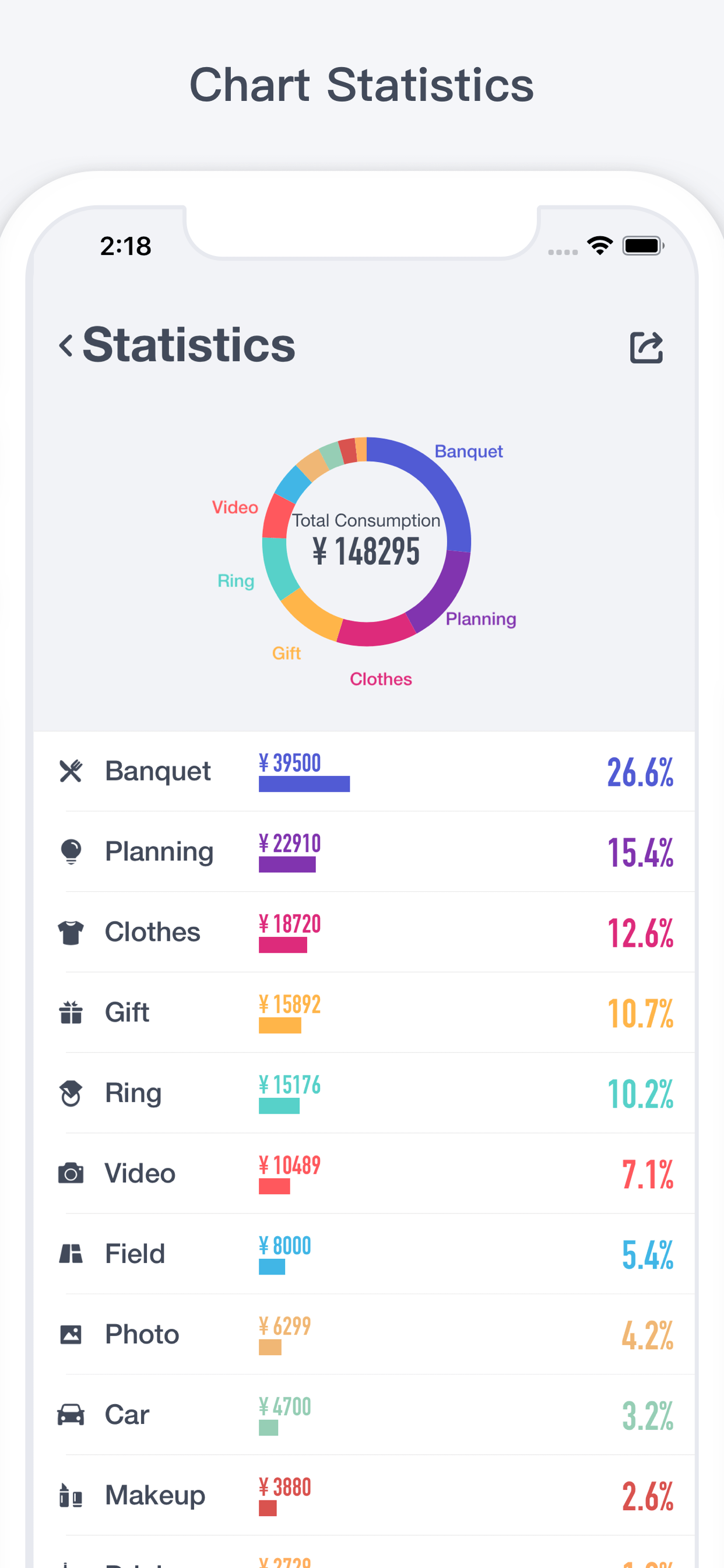Tap the Photo picture icon
The height and width of the screenshot is (1568, 724).
pyautogui.click(x=71, y=1333)
